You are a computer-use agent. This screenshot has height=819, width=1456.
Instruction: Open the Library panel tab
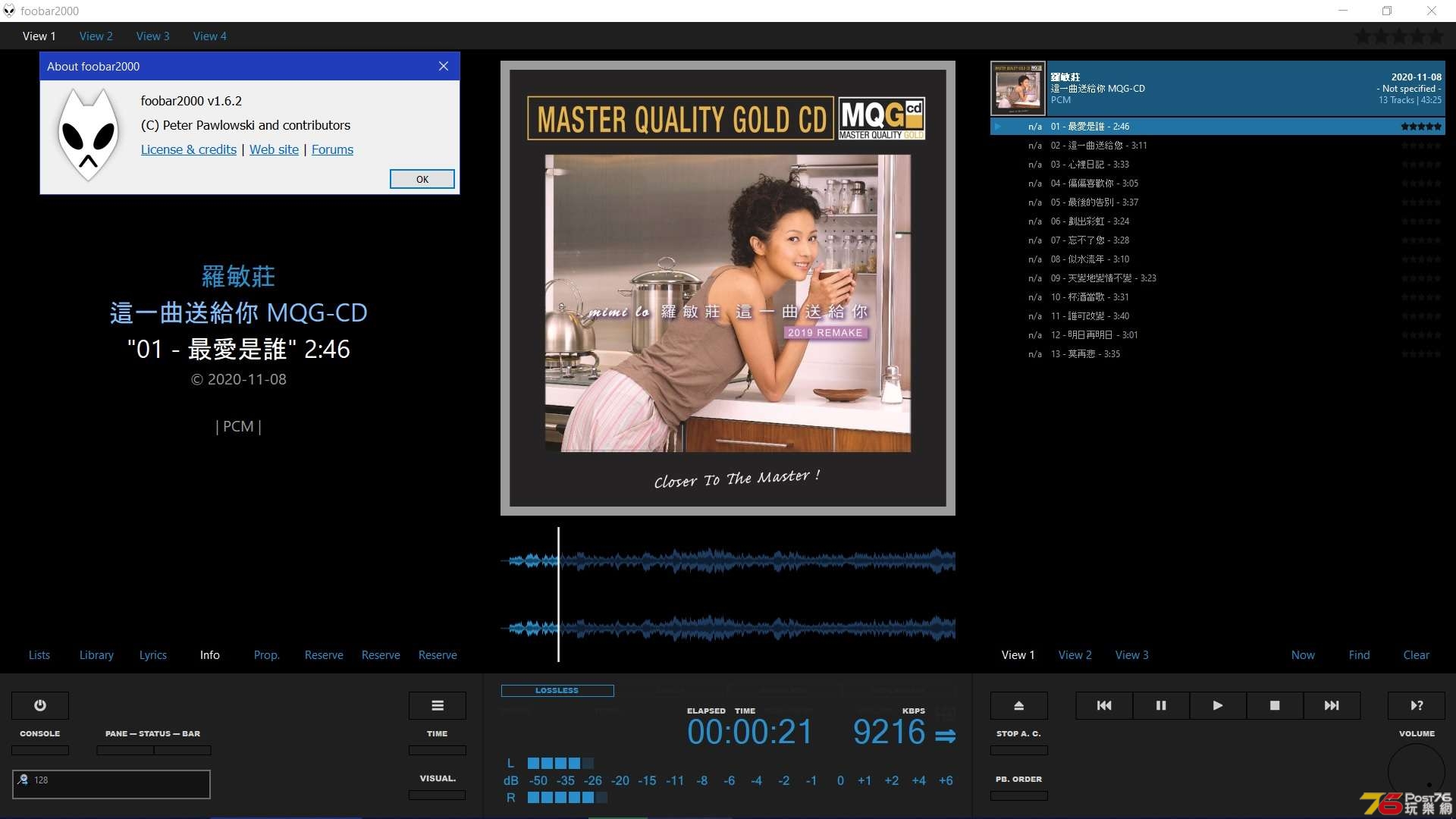tap(96, 654)
